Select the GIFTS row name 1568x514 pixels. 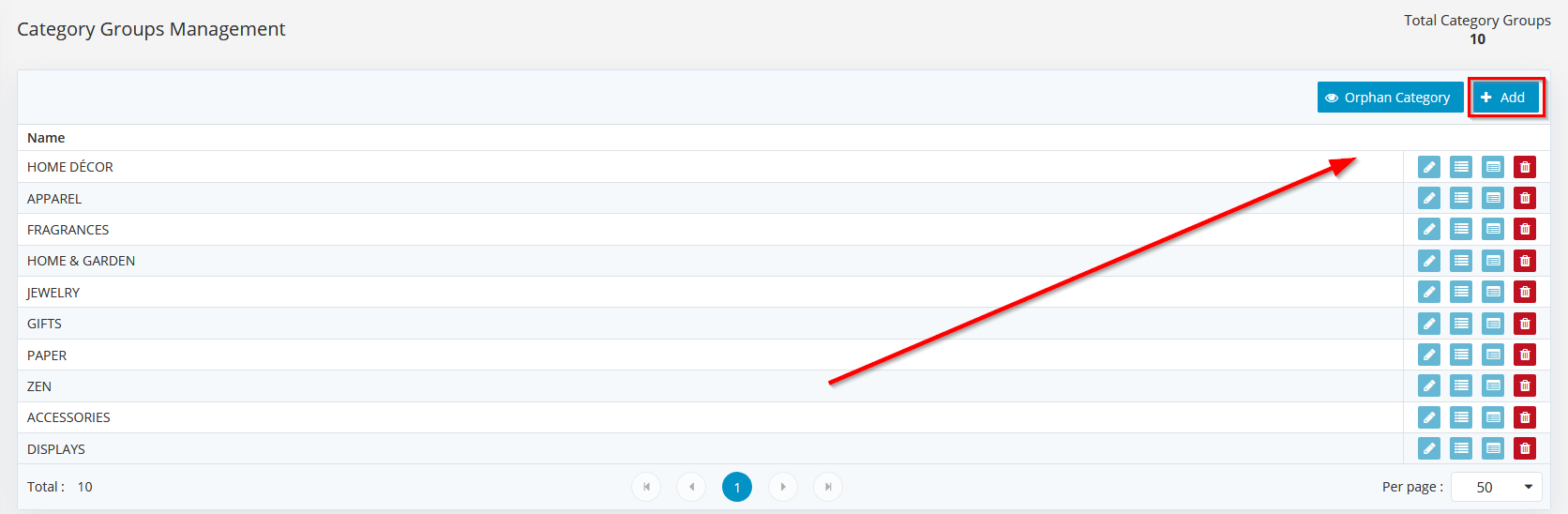click(x=44, y=324)
